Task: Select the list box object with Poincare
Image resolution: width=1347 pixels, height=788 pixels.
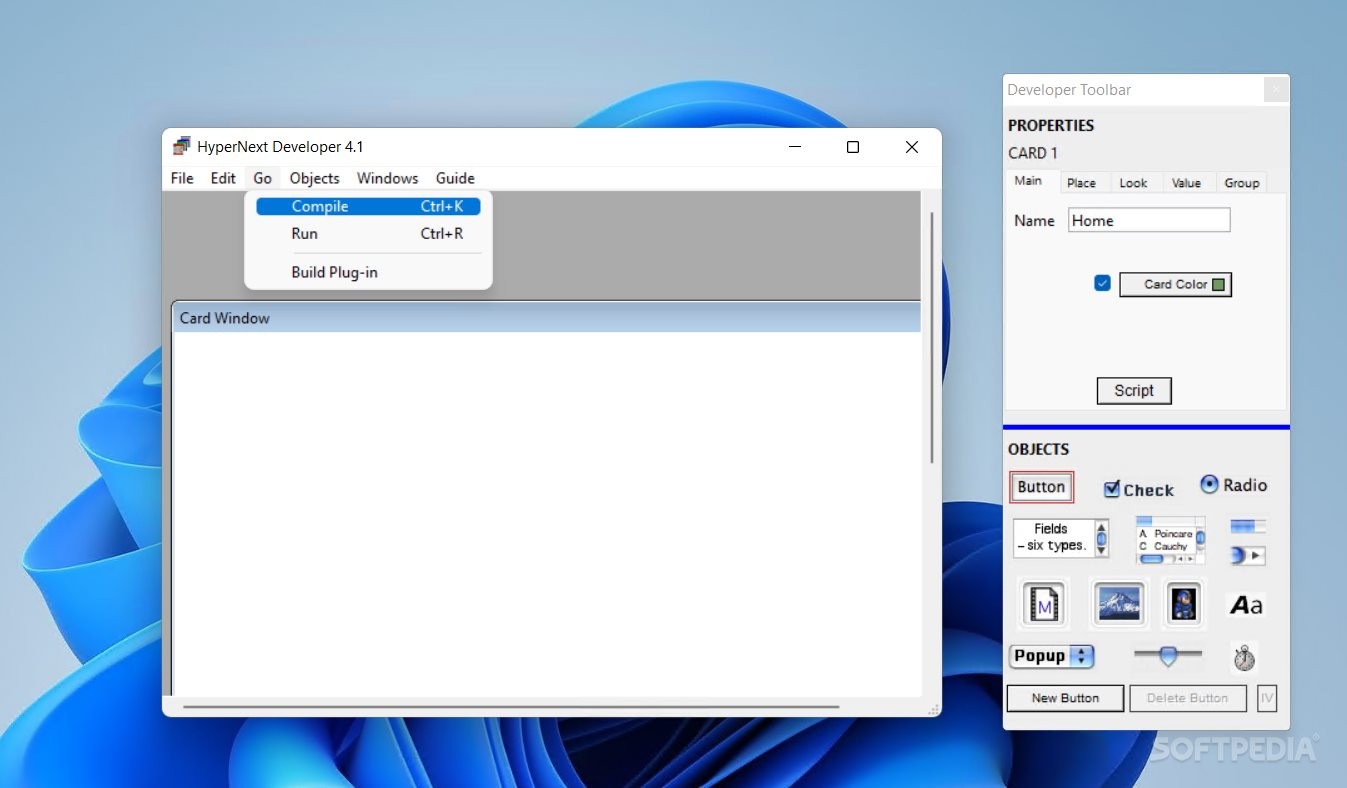Action: click(x=1170, y=540)
